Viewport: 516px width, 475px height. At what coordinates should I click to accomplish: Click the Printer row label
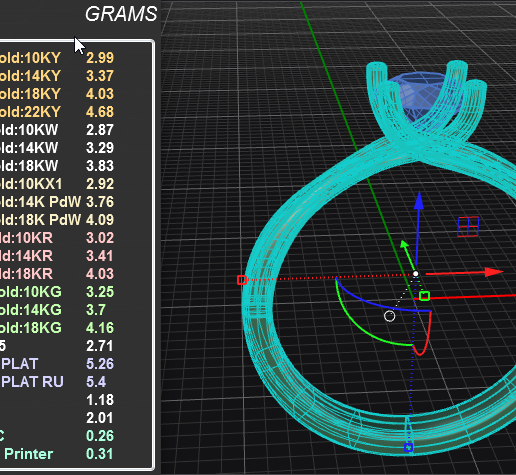click(28, 454)
